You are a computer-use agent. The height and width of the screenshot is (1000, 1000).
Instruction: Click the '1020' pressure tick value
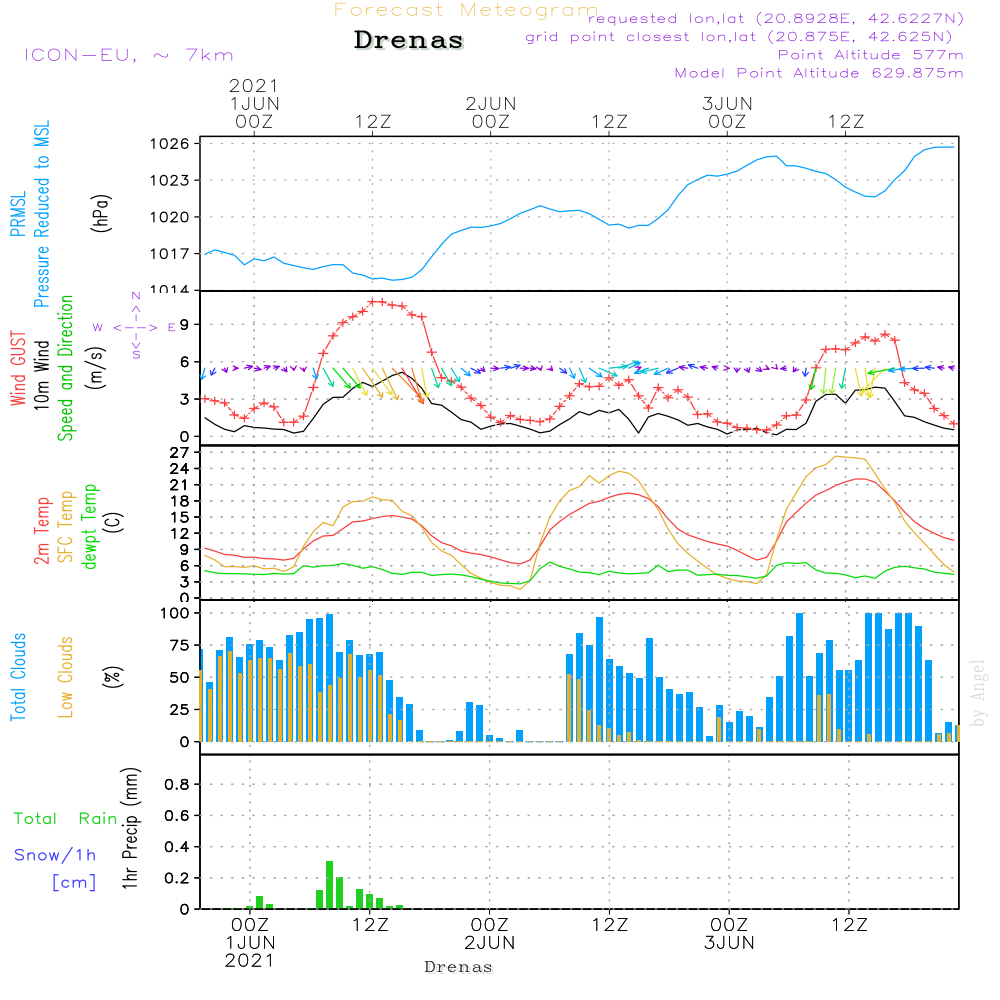coord(169,217)
